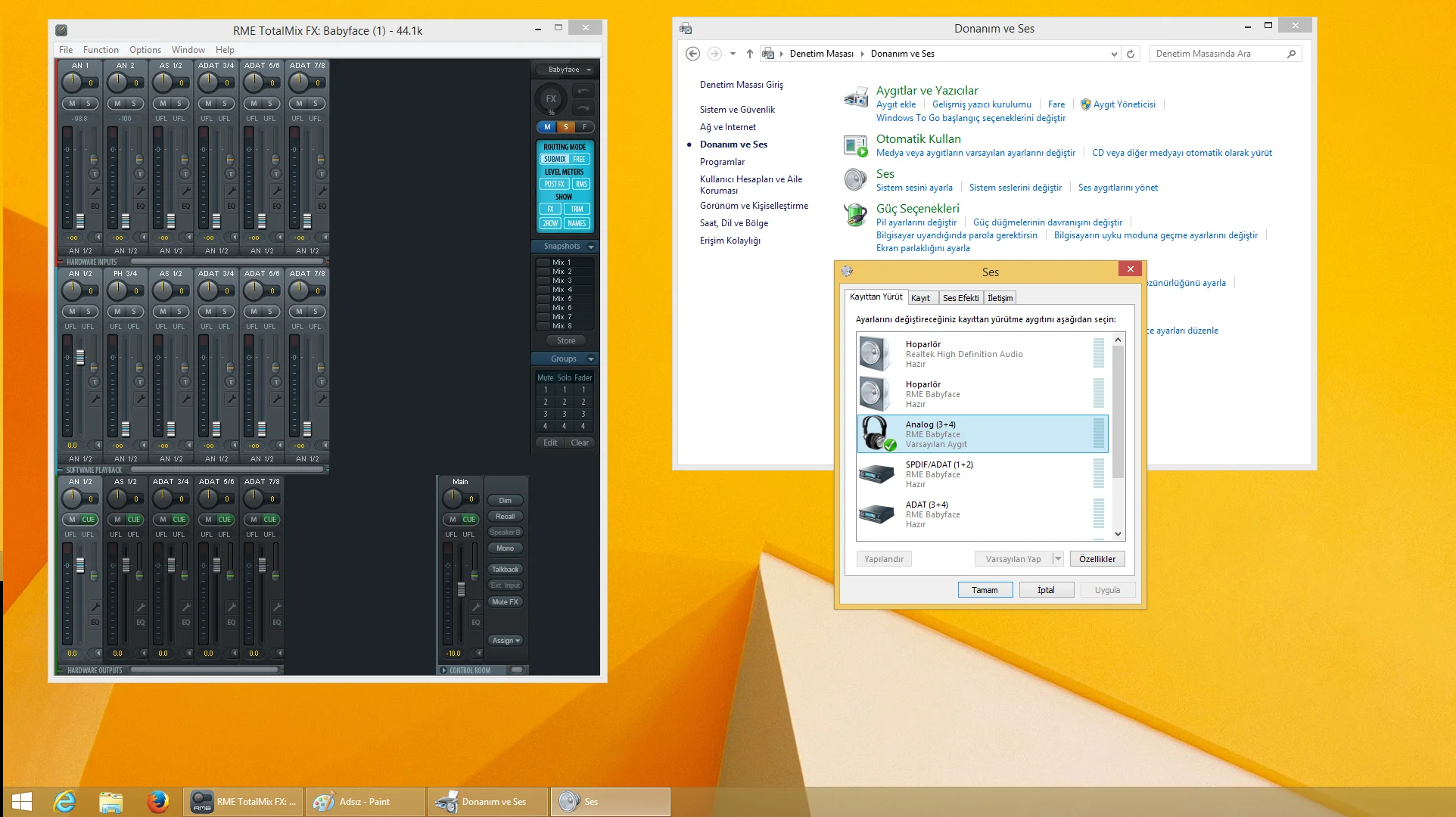Open Varsayılan Yap dropdown arrow
The image size is (1456, 817).
(x=1058, y=559)
